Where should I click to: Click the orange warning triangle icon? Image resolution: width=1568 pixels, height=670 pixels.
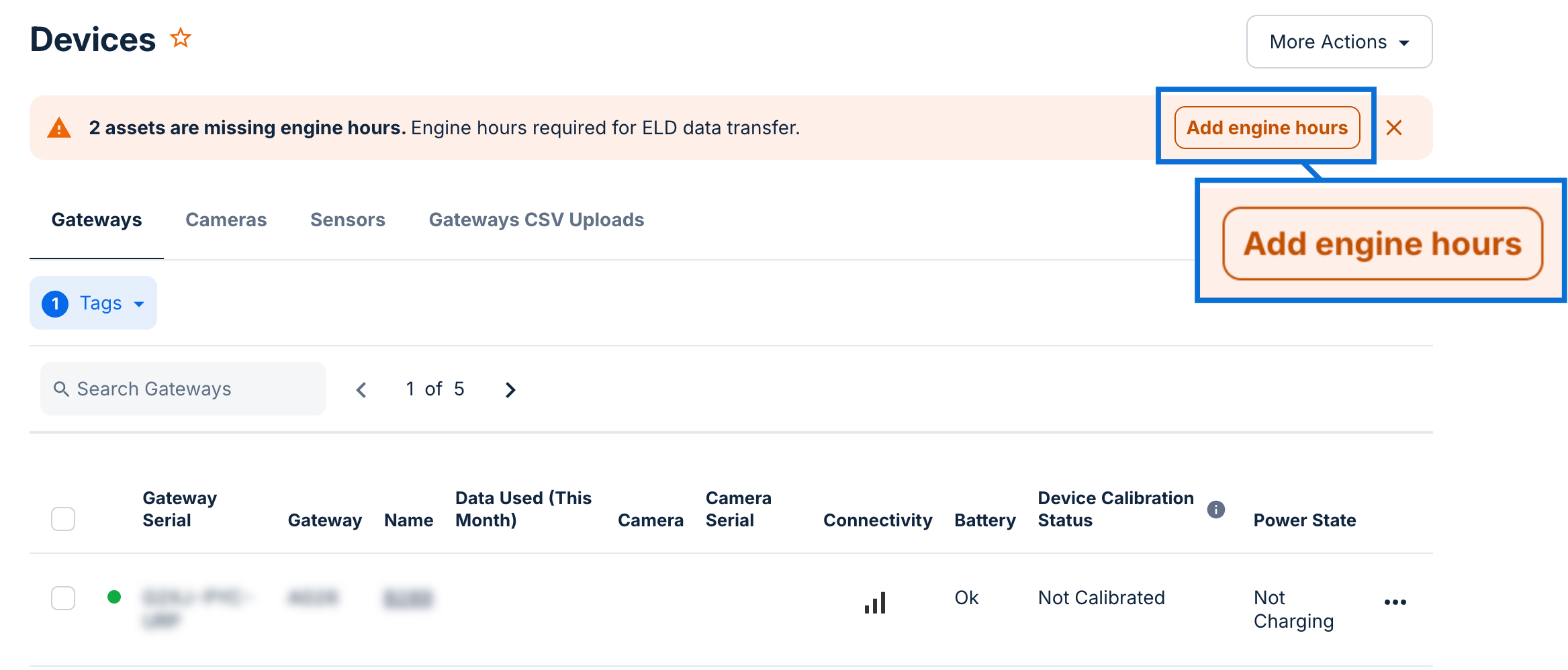pyautogui.click(x=59, y=128)
